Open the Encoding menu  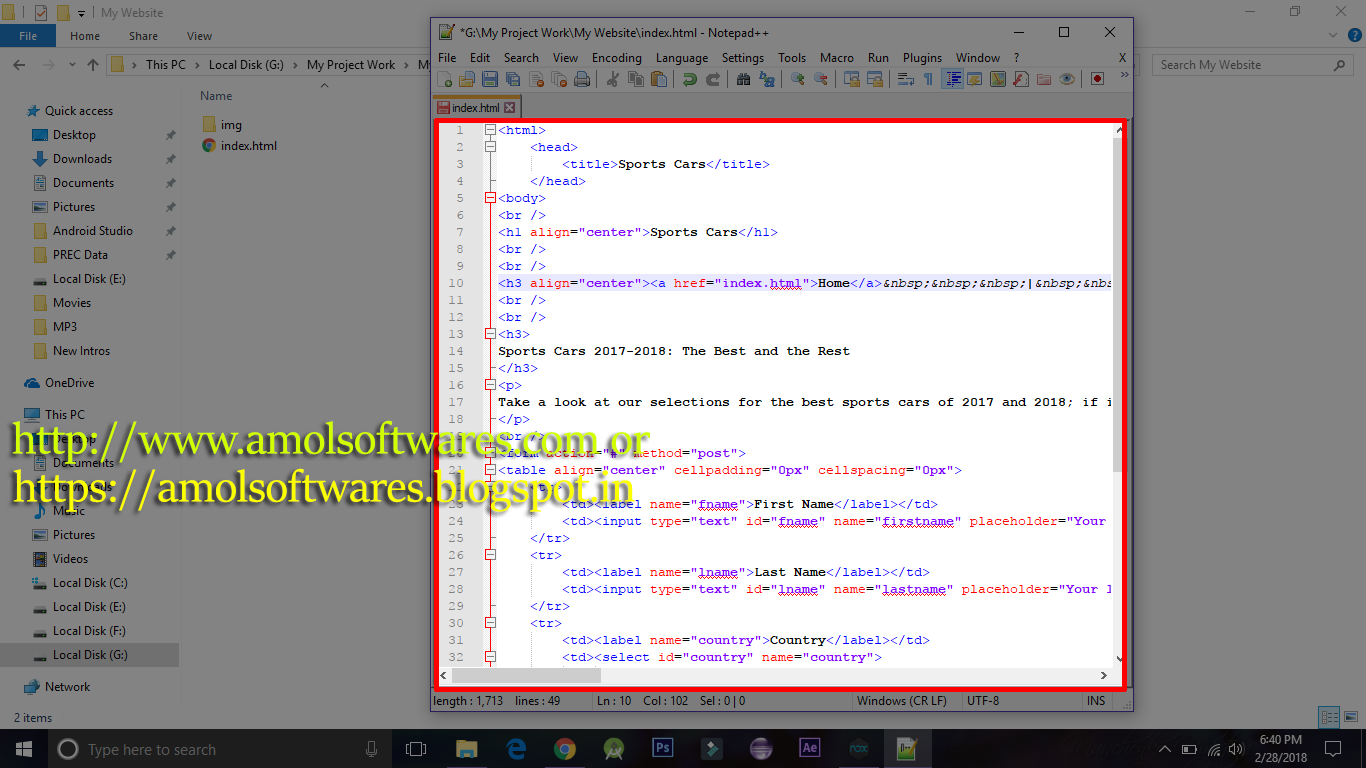[x=616, y=57]
